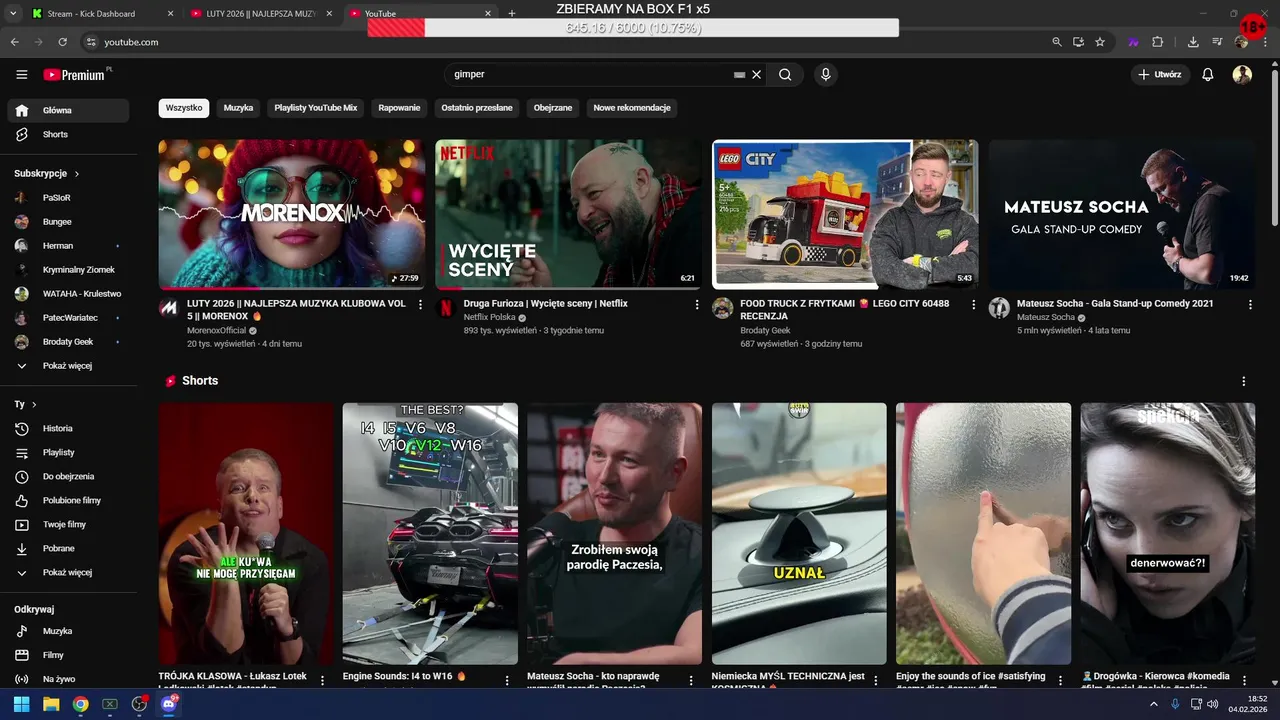Open Discord from taskbar
Image resolution: width=1280 pixels, height=720 pixels.
(x=168, y=704)
